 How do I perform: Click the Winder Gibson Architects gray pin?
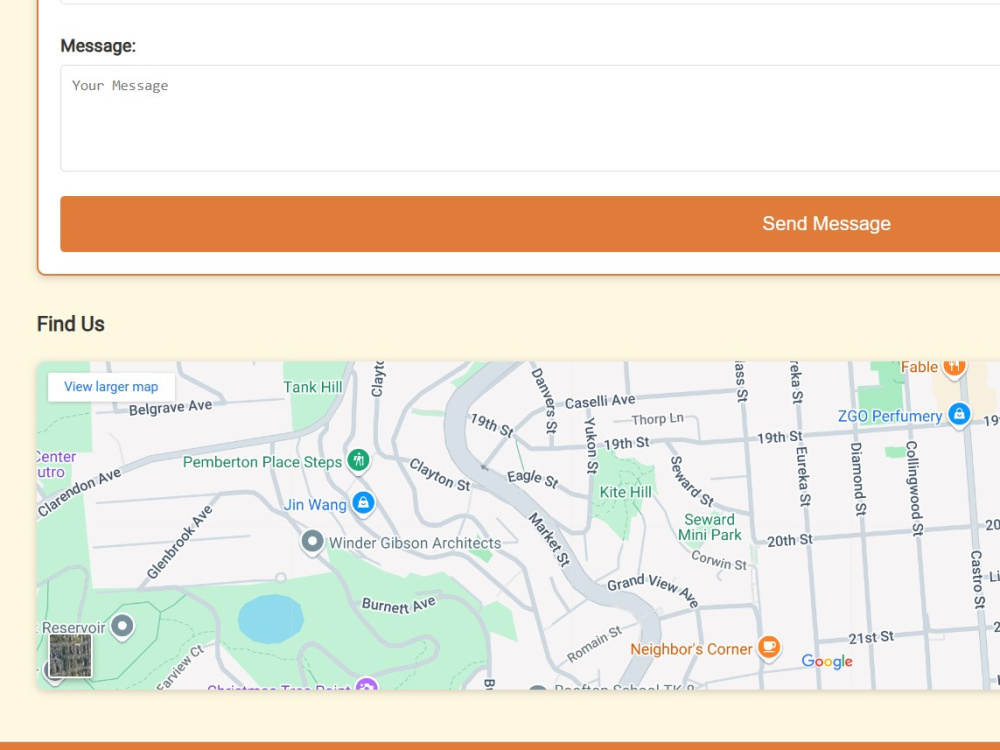click(312, 542)
